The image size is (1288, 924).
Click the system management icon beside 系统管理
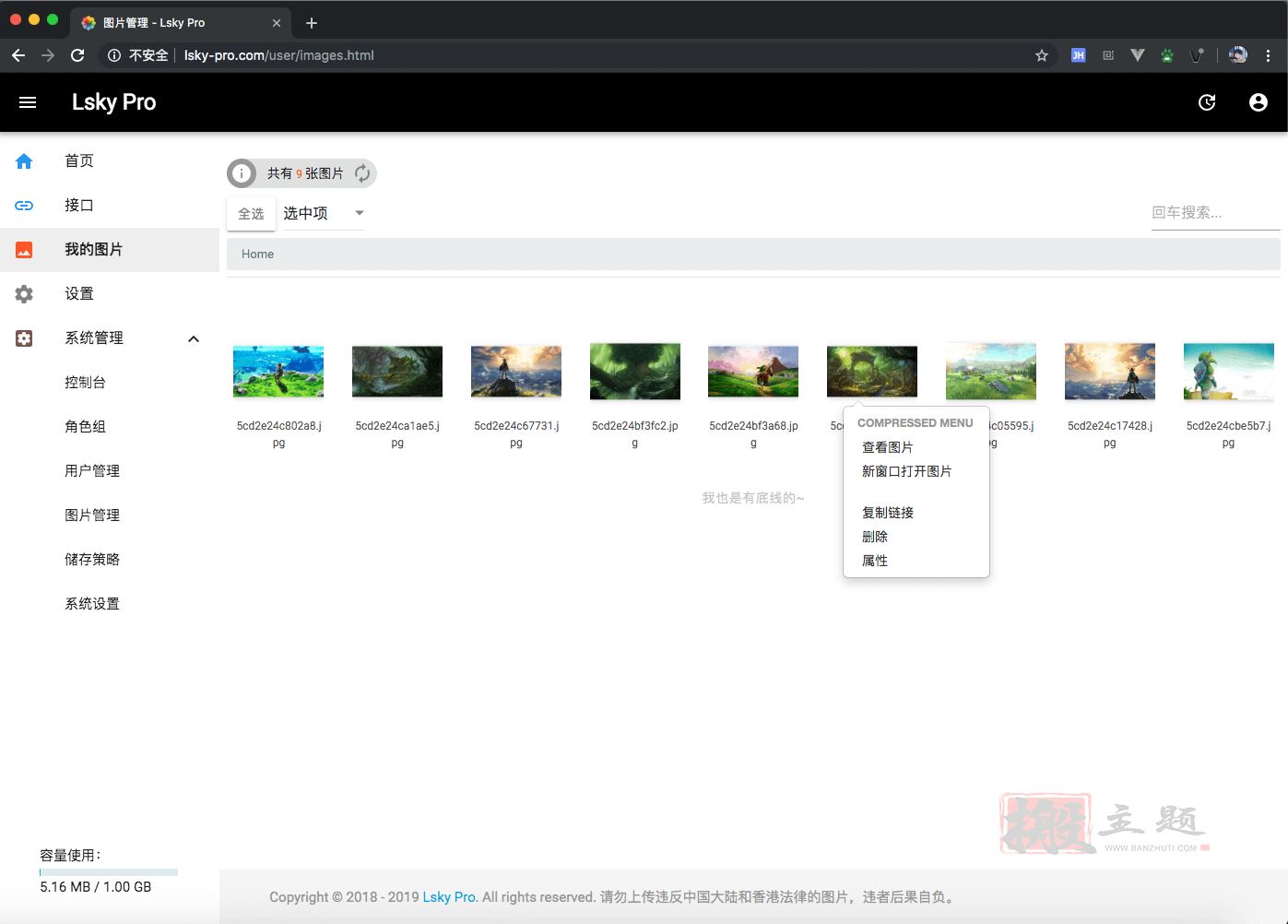point(24,338)
